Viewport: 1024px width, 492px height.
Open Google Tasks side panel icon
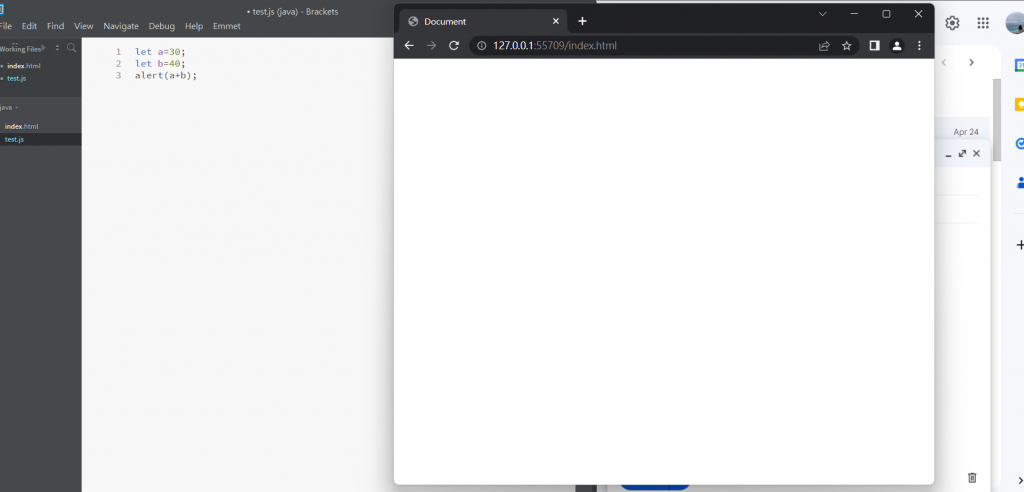[1019, 144]
